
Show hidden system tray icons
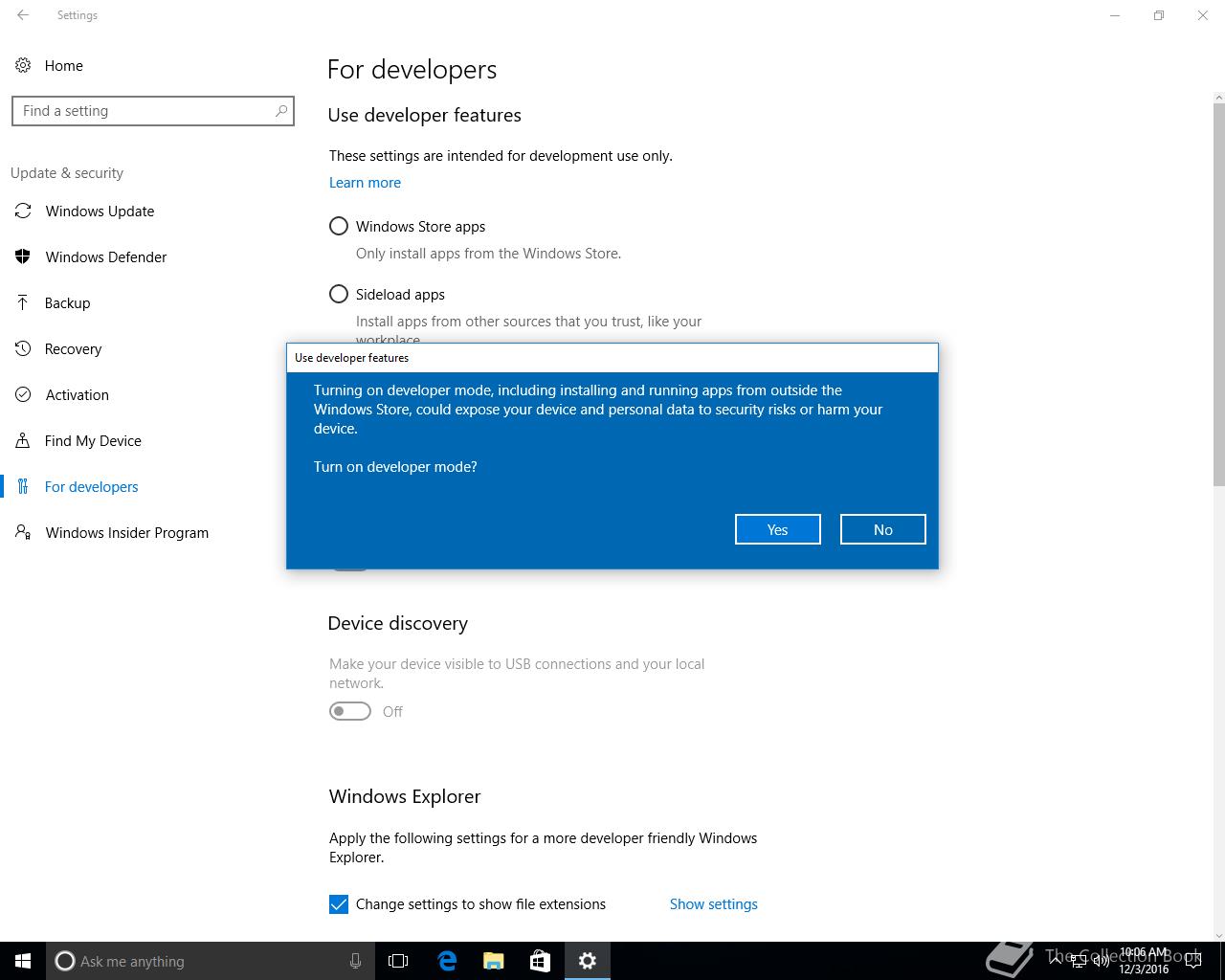[x=1056, y=961]
